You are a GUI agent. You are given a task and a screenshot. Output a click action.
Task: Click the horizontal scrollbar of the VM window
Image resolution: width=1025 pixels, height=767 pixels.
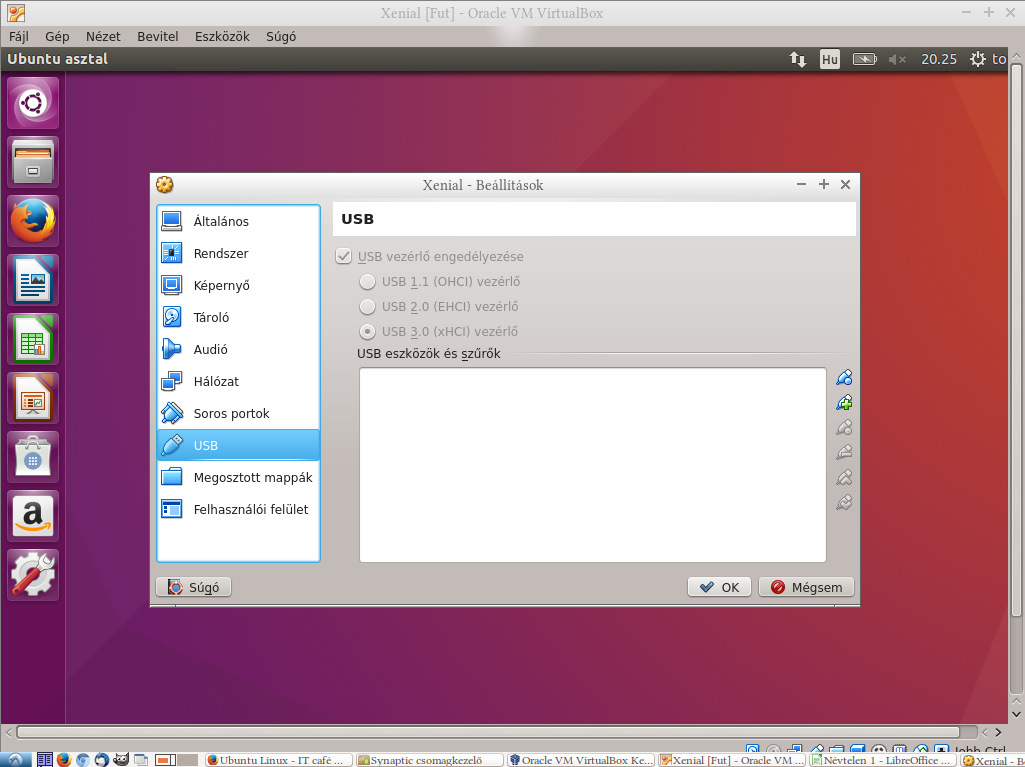[488, 732]
